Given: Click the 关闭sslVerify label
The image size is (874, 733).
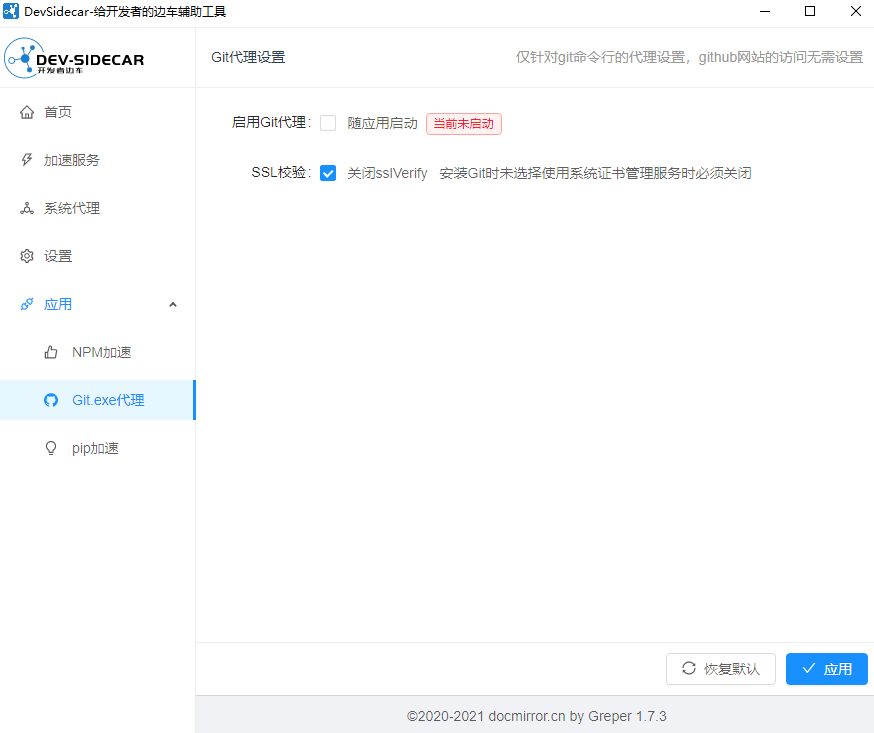Looking at the screenshot, I should pyautogui.click(x=387, y=173).
